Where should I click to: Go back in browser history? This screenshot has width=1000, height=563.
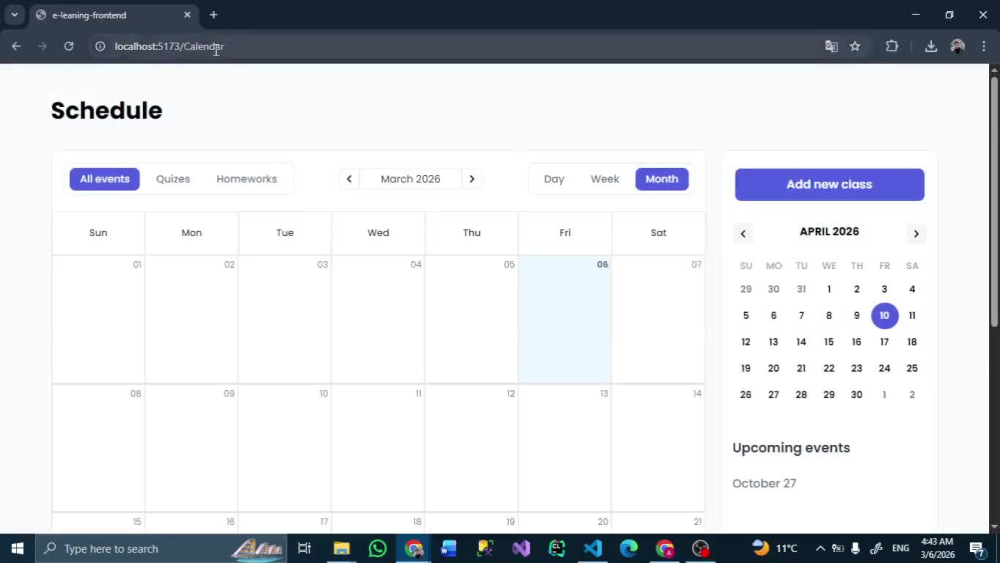16,46
